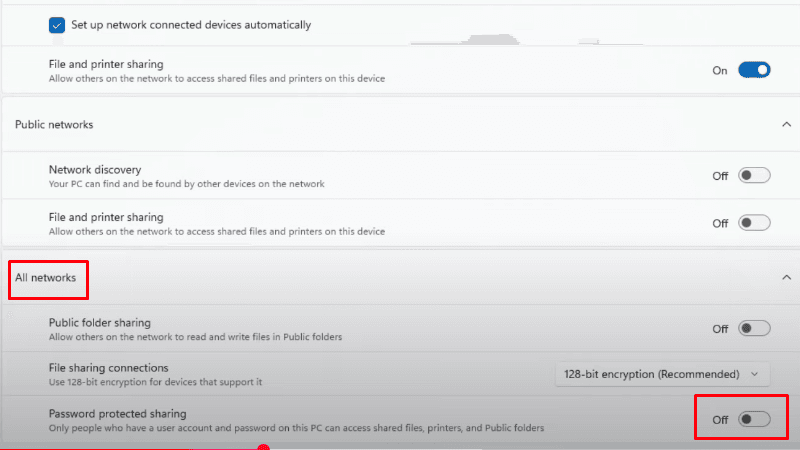This screenshot has height=450, width=800.
Task: Select the Public folder sharing label
Action: [x=100, y=322]
